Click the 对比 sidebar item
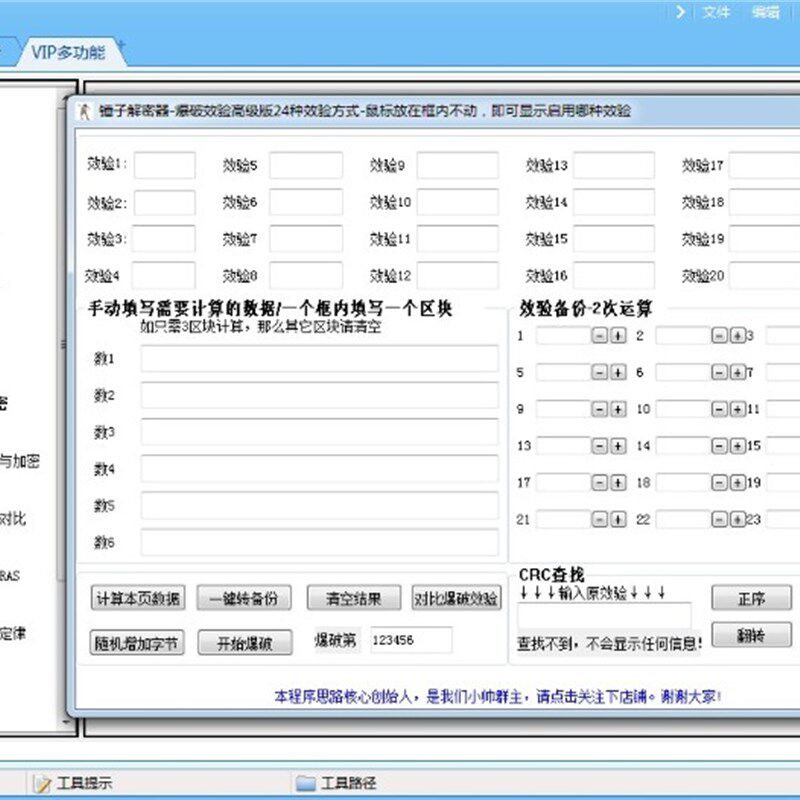800x800 pixels. coord(13,519)
